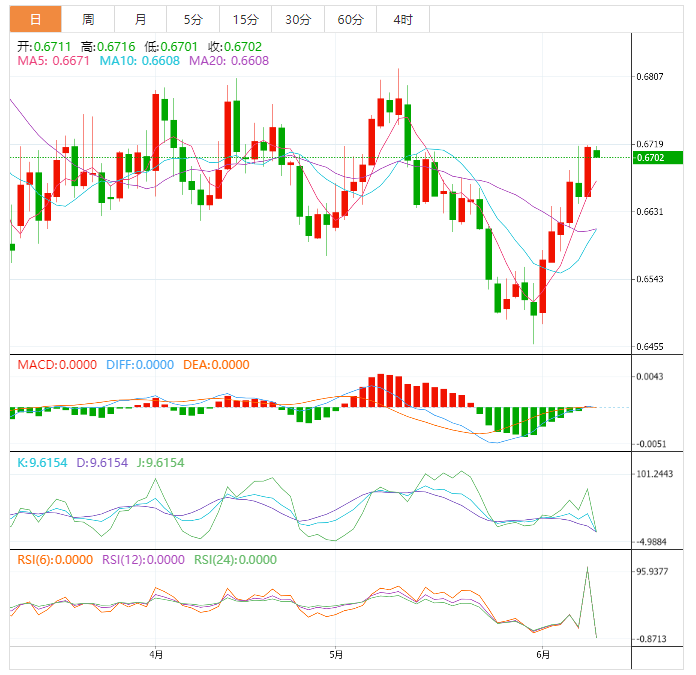
Task: Open the 5分 timeframe tab
Action: coord(192,19)
